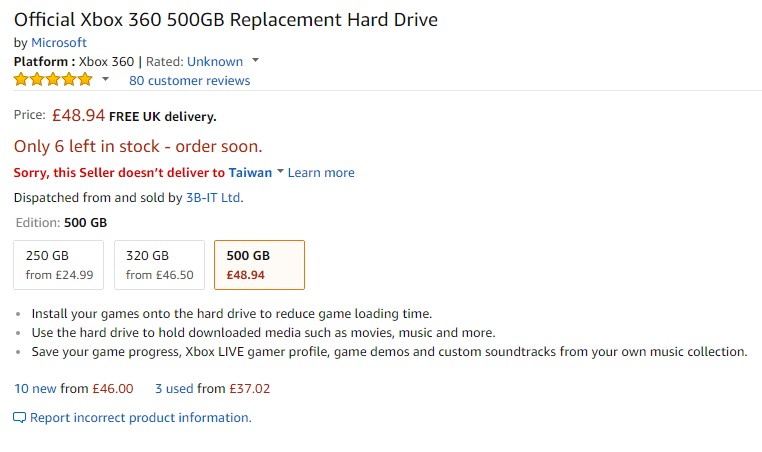Click the five-star rating icon
762x452 pixels.
[x=53, y=80]
